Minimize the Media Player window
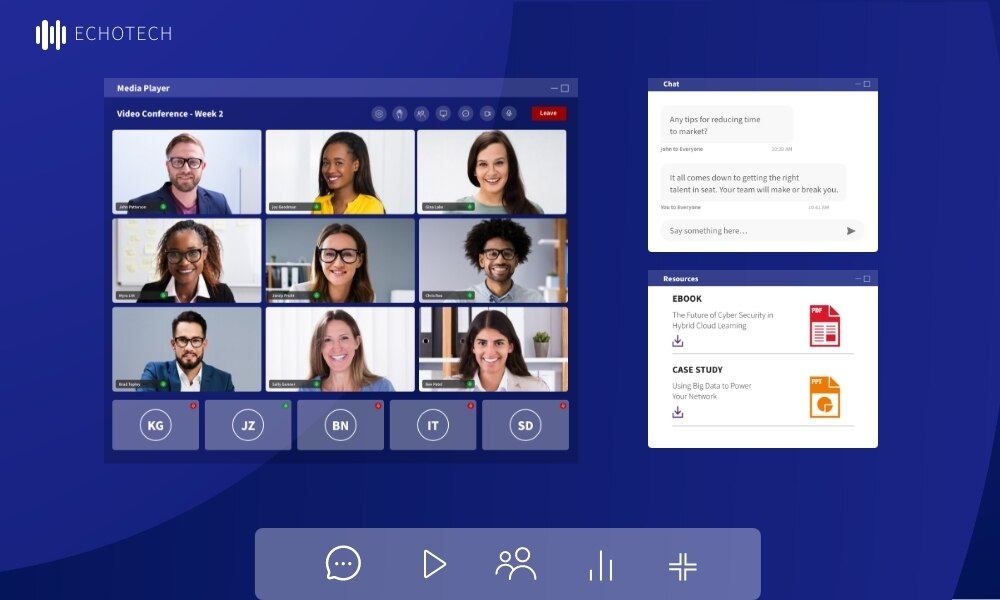This screenshot has height=600, width=1000. pyautogui.click(x=554, y=88)
